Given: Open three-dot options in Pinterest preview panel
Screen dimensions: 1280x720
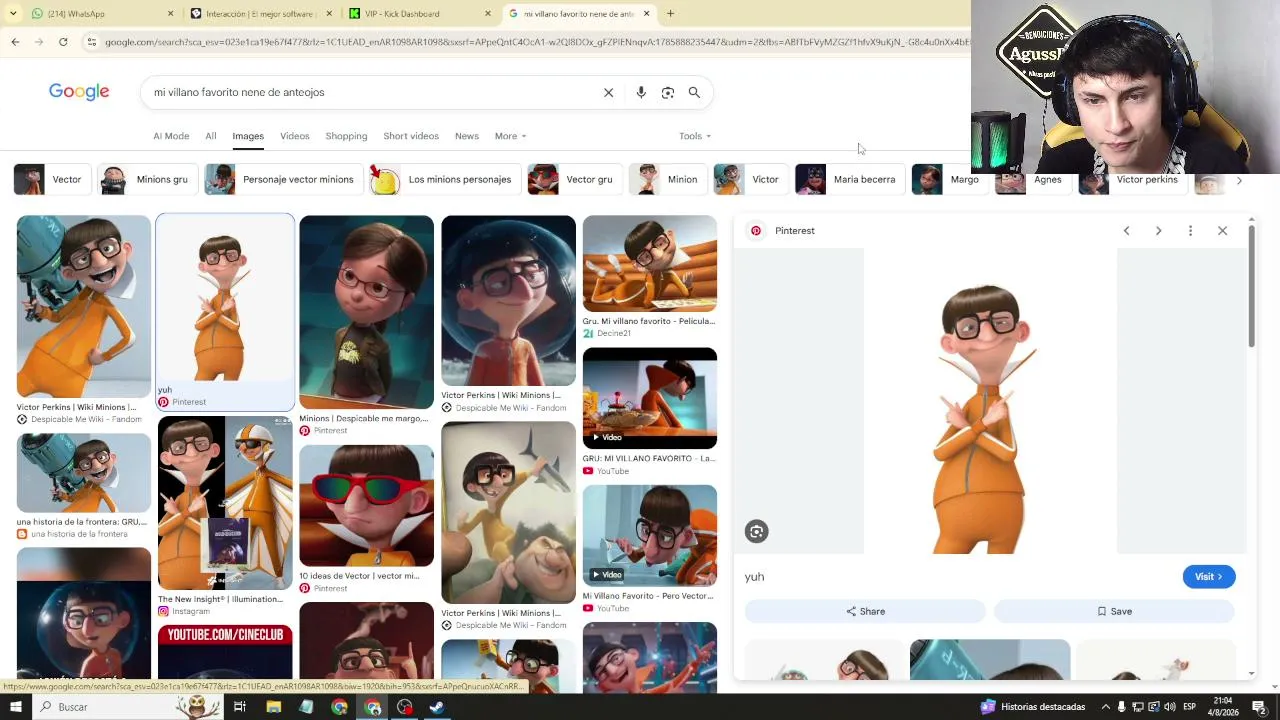Looking at the screenshot, I should [1190, 231].
